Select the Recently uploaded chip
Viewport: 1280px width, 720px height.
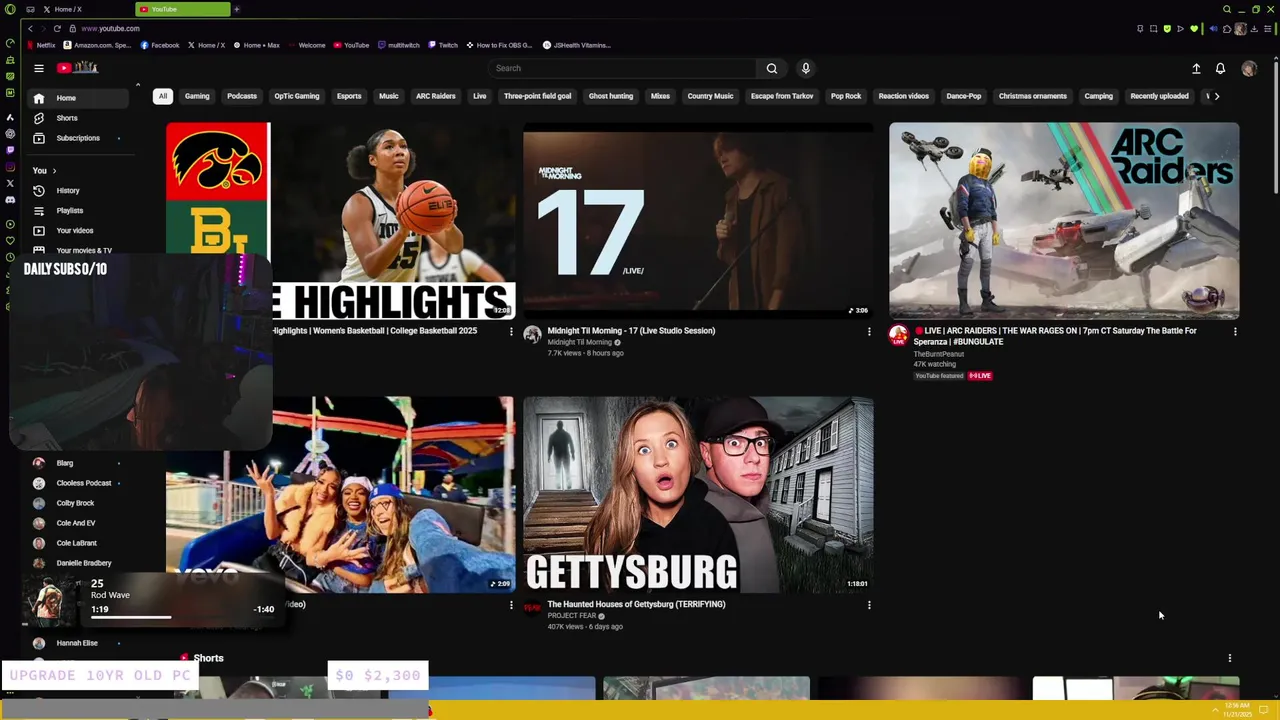(1159, 96)
